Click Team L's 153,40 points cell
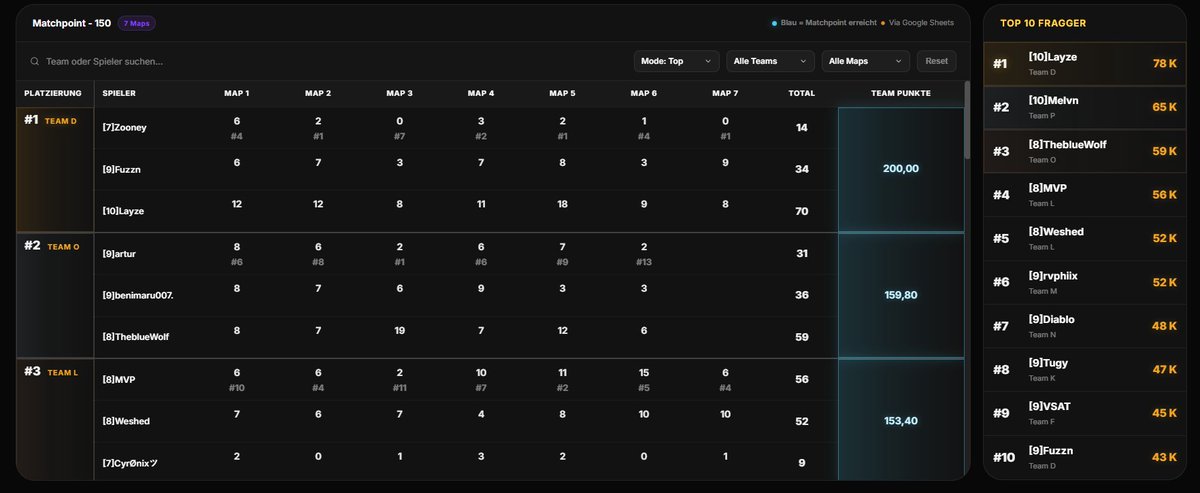This screenshot has width=1200, height=493. pyautogui.click(x=900, y=421)
